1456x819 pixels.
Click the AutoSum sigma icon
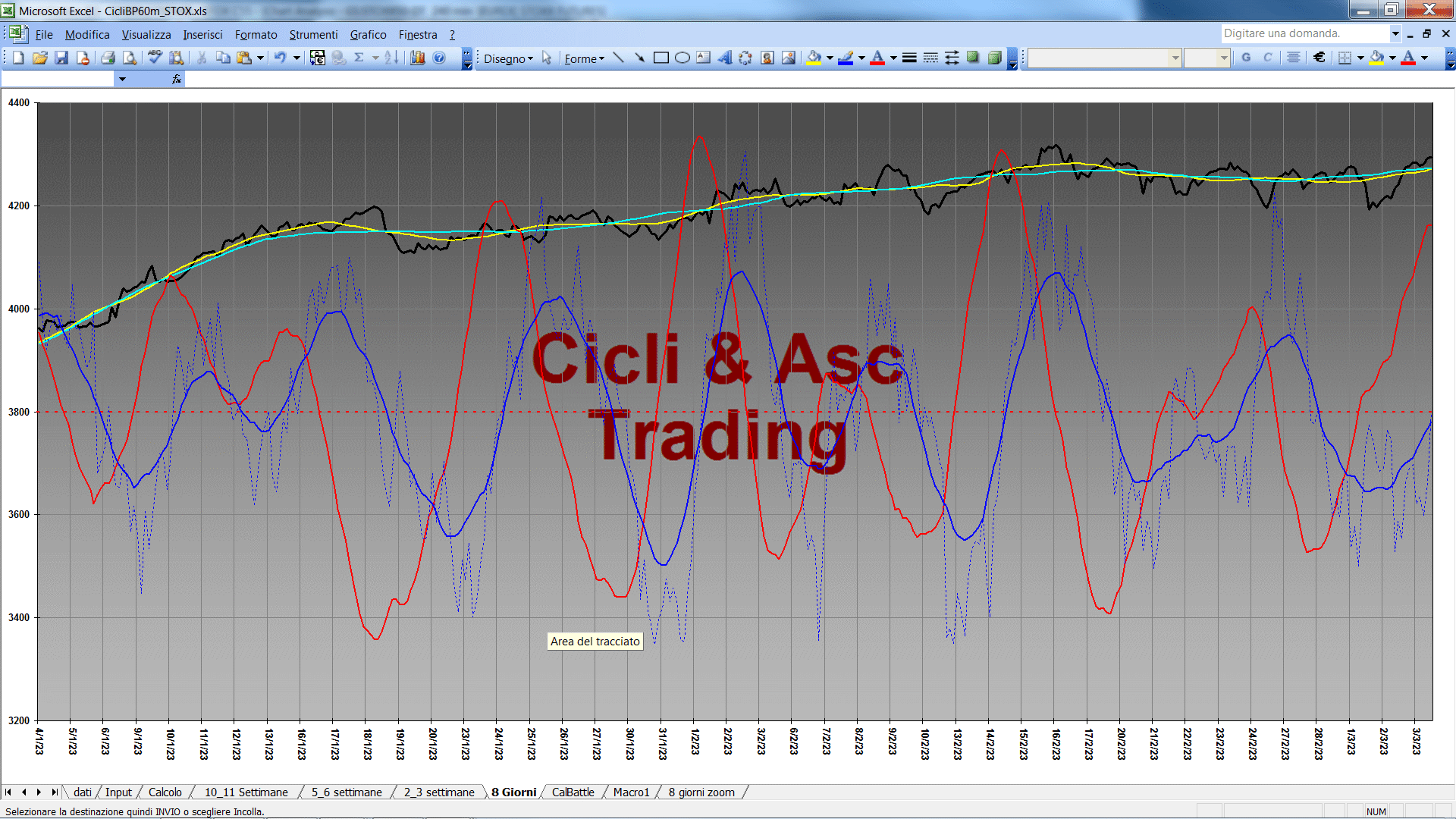click(359, 58)
